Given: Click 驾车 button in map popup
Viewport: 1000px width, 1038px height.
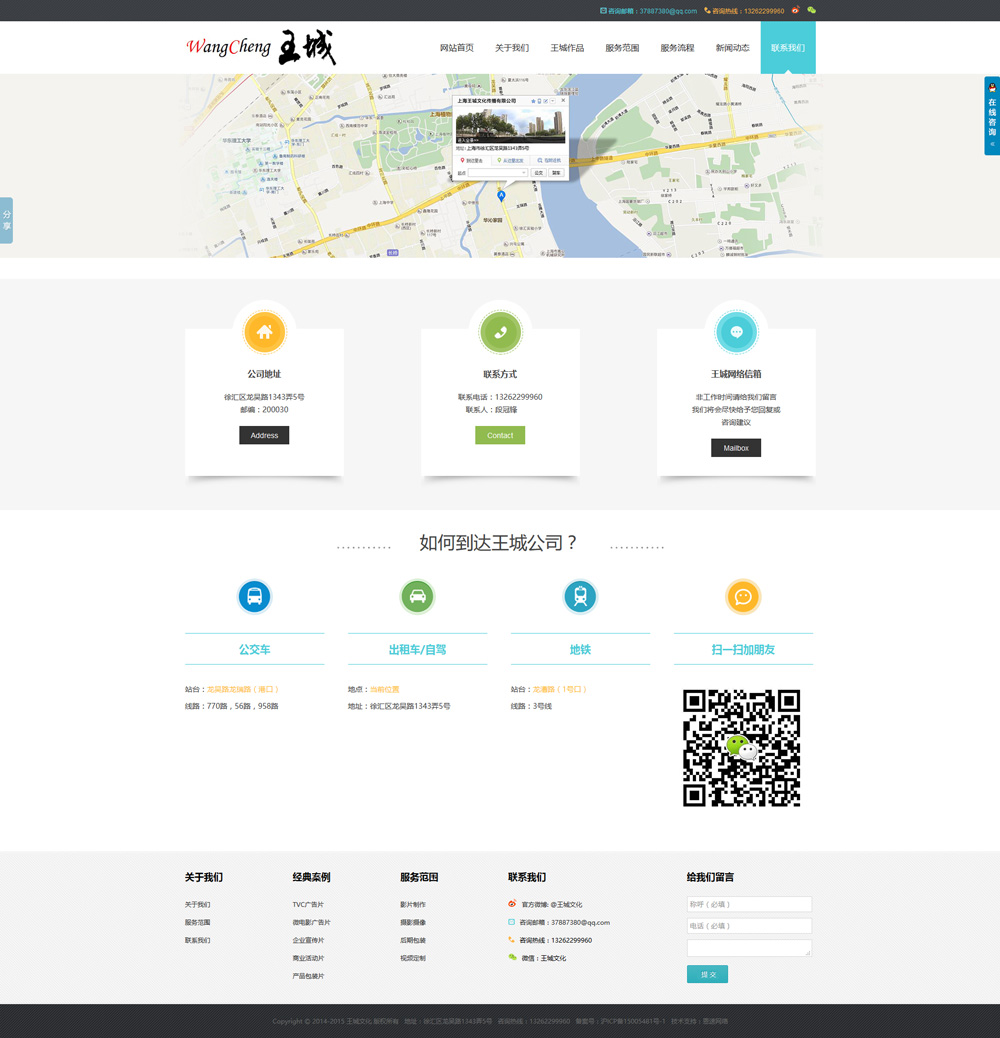Looking at the screenshot, I should coord(556,173).
